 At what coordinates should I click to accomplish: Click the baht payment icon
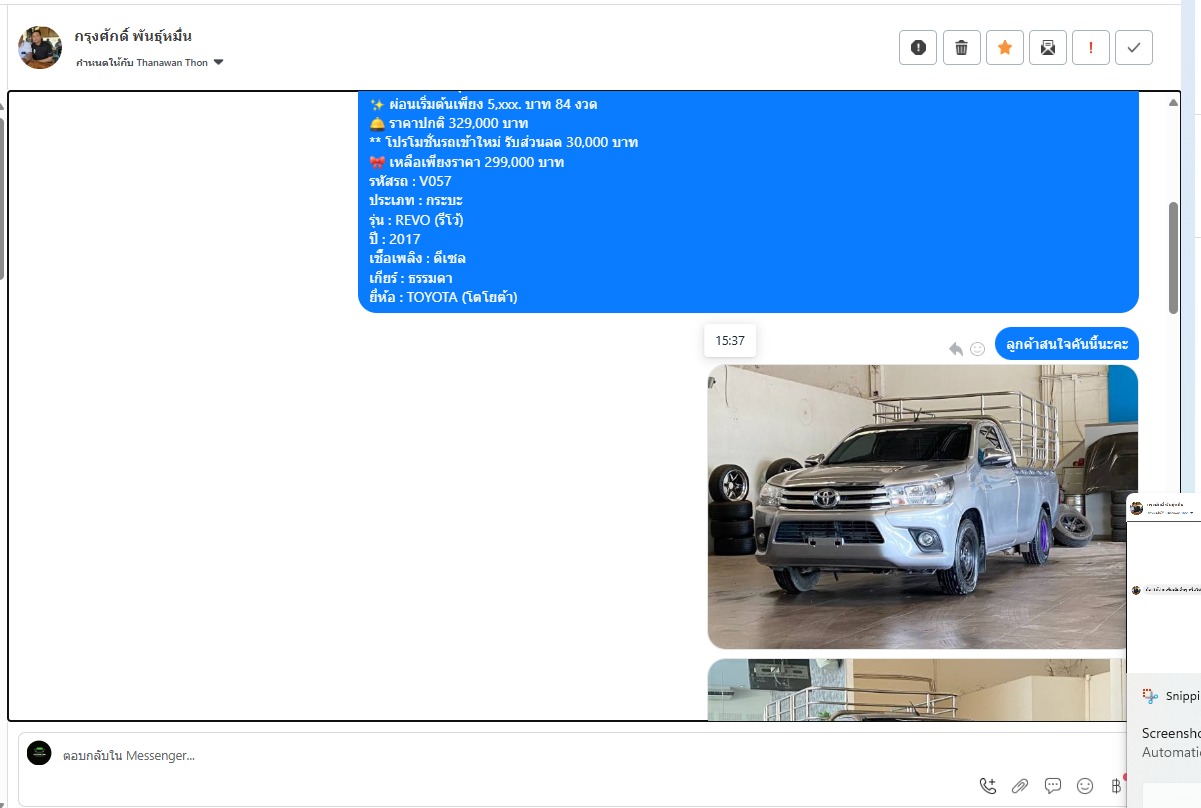coord(1117,786)
